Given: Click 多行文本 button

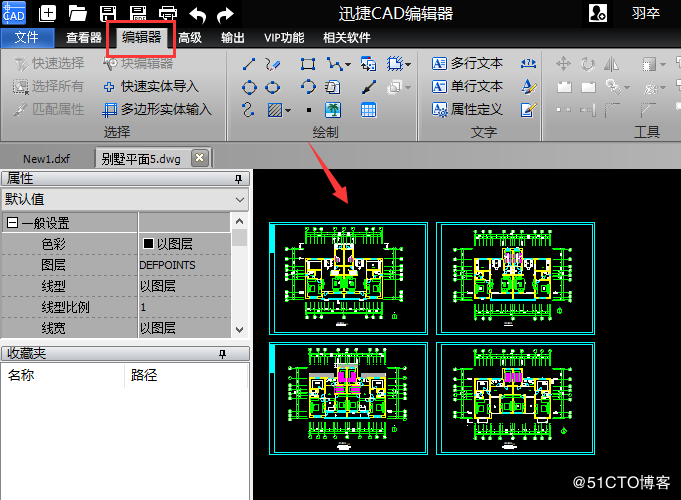Looking at the screenshot, I should [467, 64].
